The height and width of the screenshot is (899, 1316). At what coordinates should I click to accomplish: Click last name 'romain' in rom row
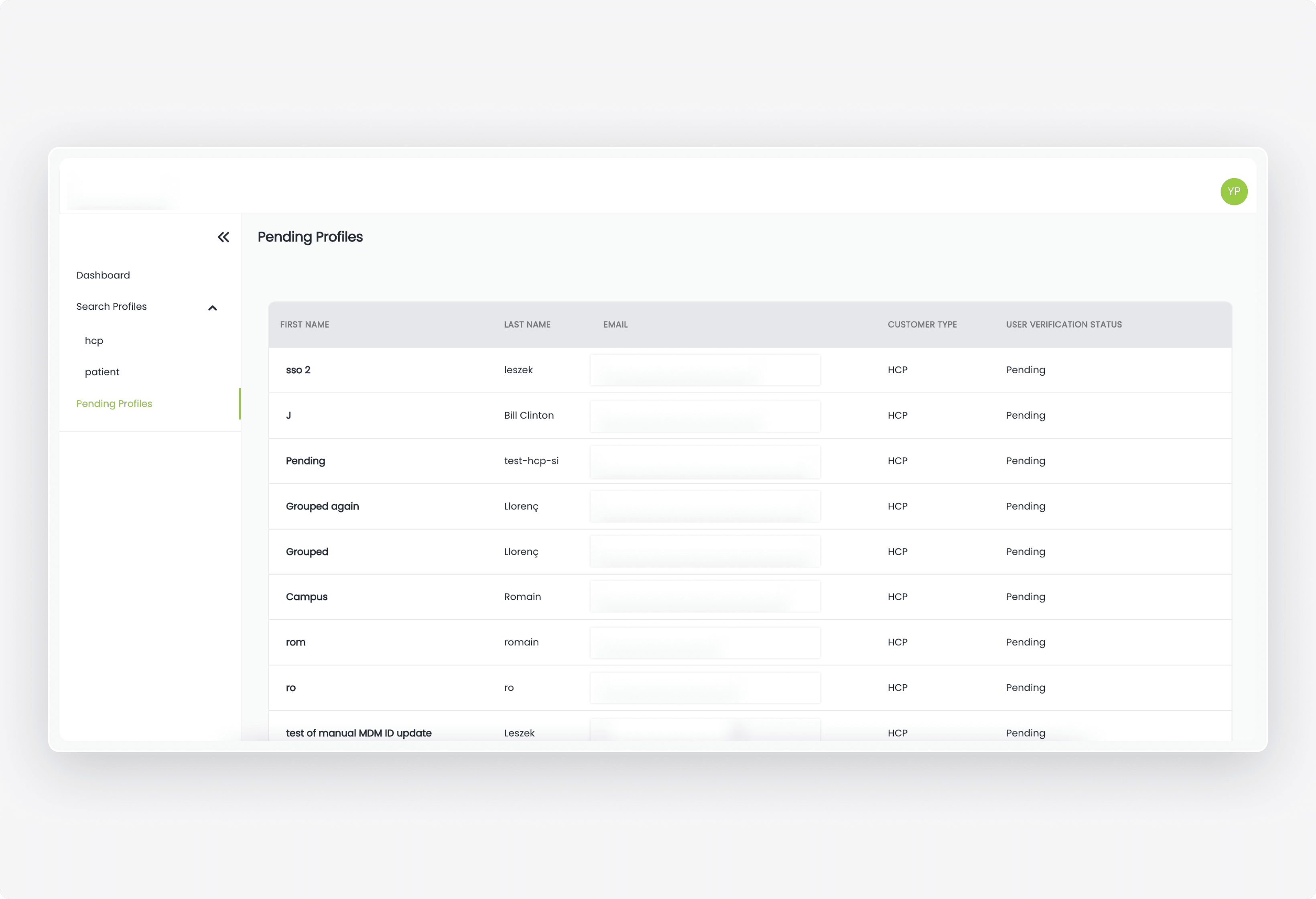[x=521, y=643]
